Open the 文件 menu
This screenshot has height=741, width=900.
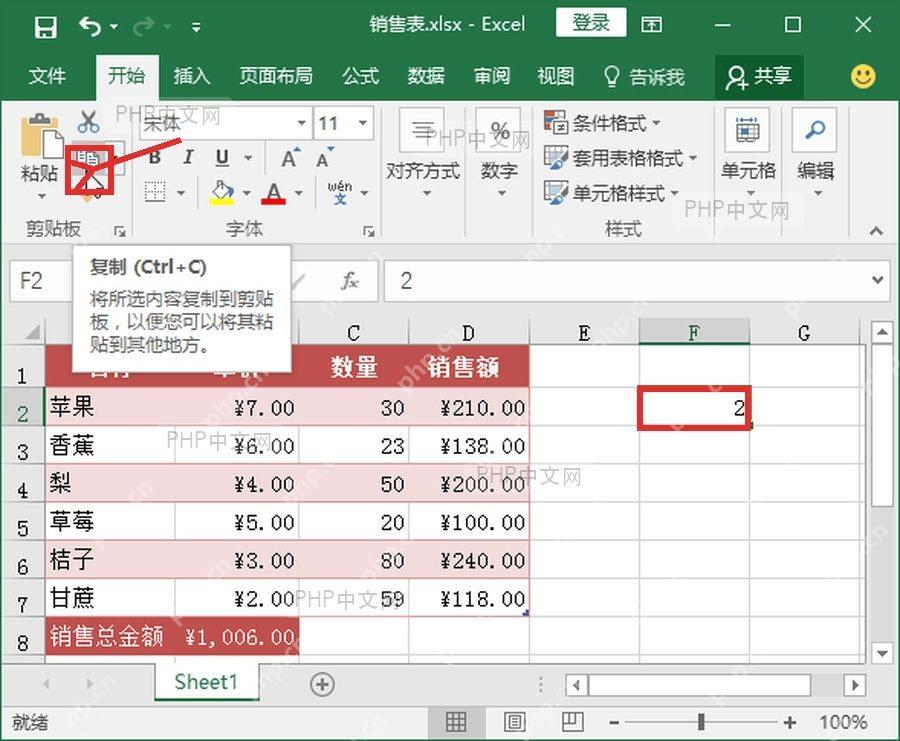(47, 76)
